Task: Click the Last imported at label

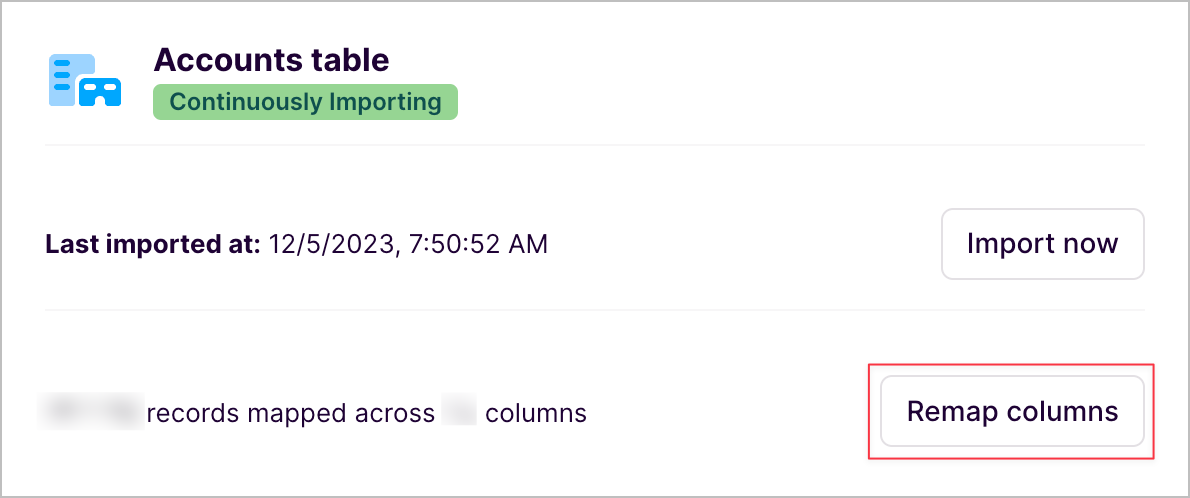Action: pos(153,244)
